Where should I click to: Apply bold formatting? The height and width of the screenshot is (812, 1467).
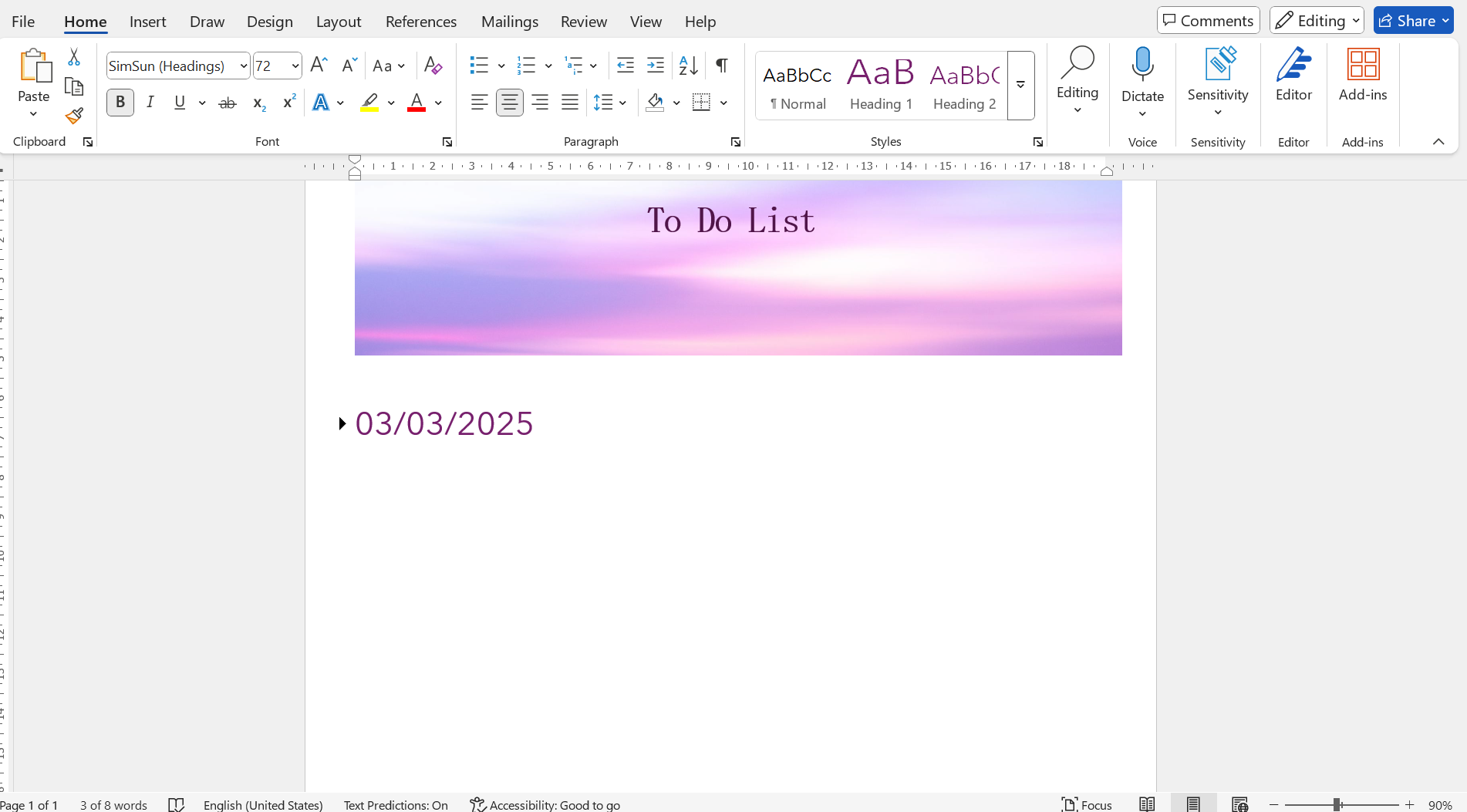pos(120,102)
